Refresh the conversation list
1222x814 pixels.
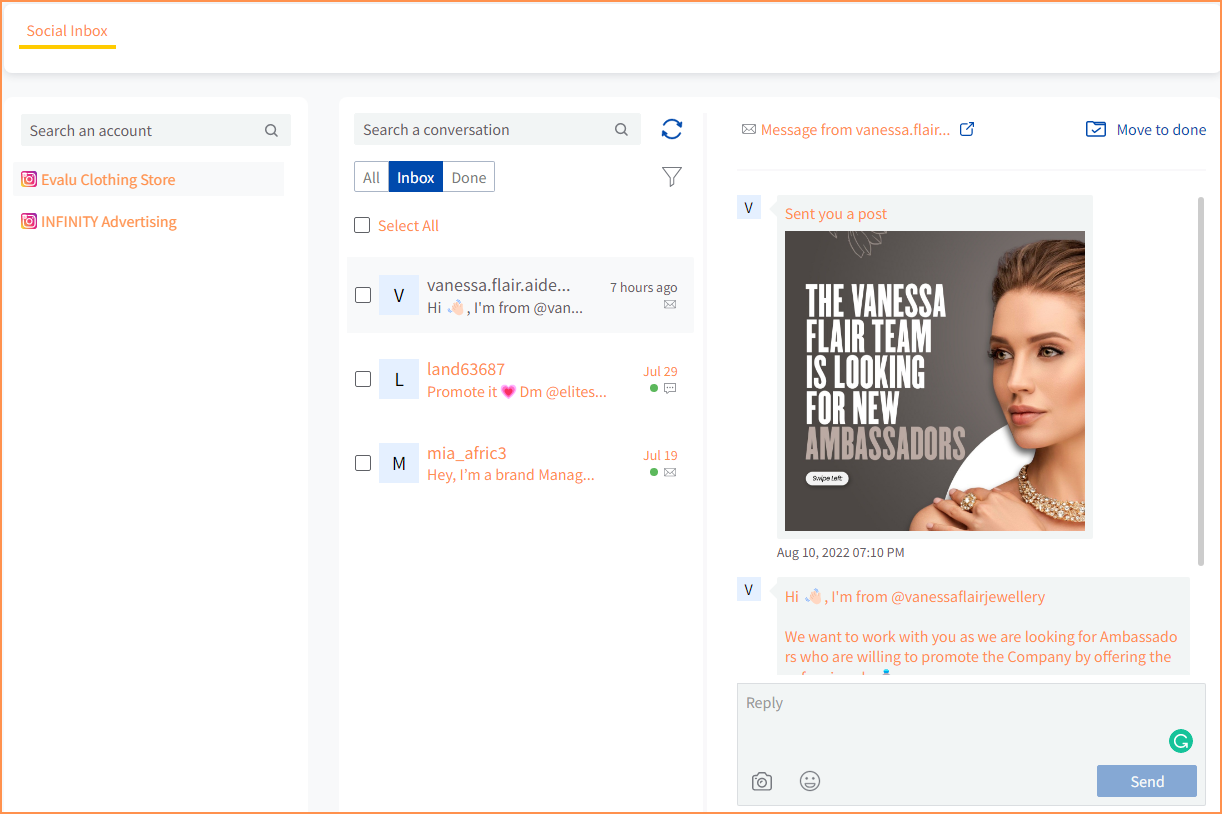pyautogui.click(x=671, y=128)
